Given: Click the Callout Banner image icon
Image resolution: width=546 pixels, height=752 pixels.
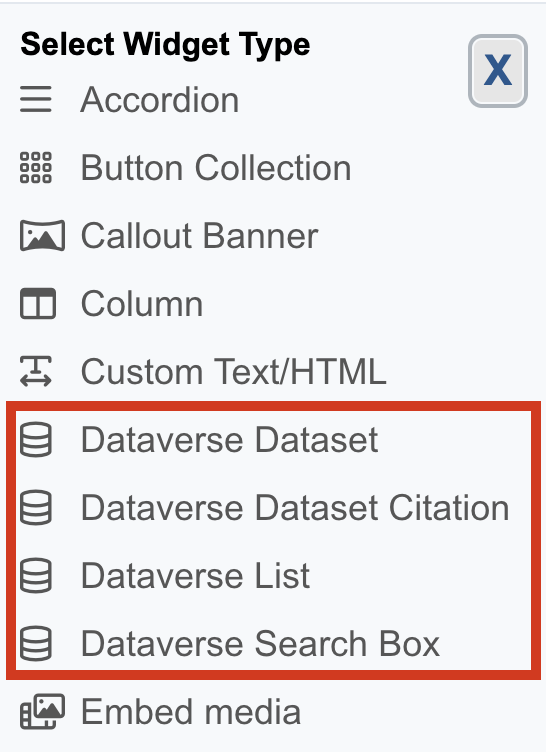Looking at the screenshot, I should point(42,235).
